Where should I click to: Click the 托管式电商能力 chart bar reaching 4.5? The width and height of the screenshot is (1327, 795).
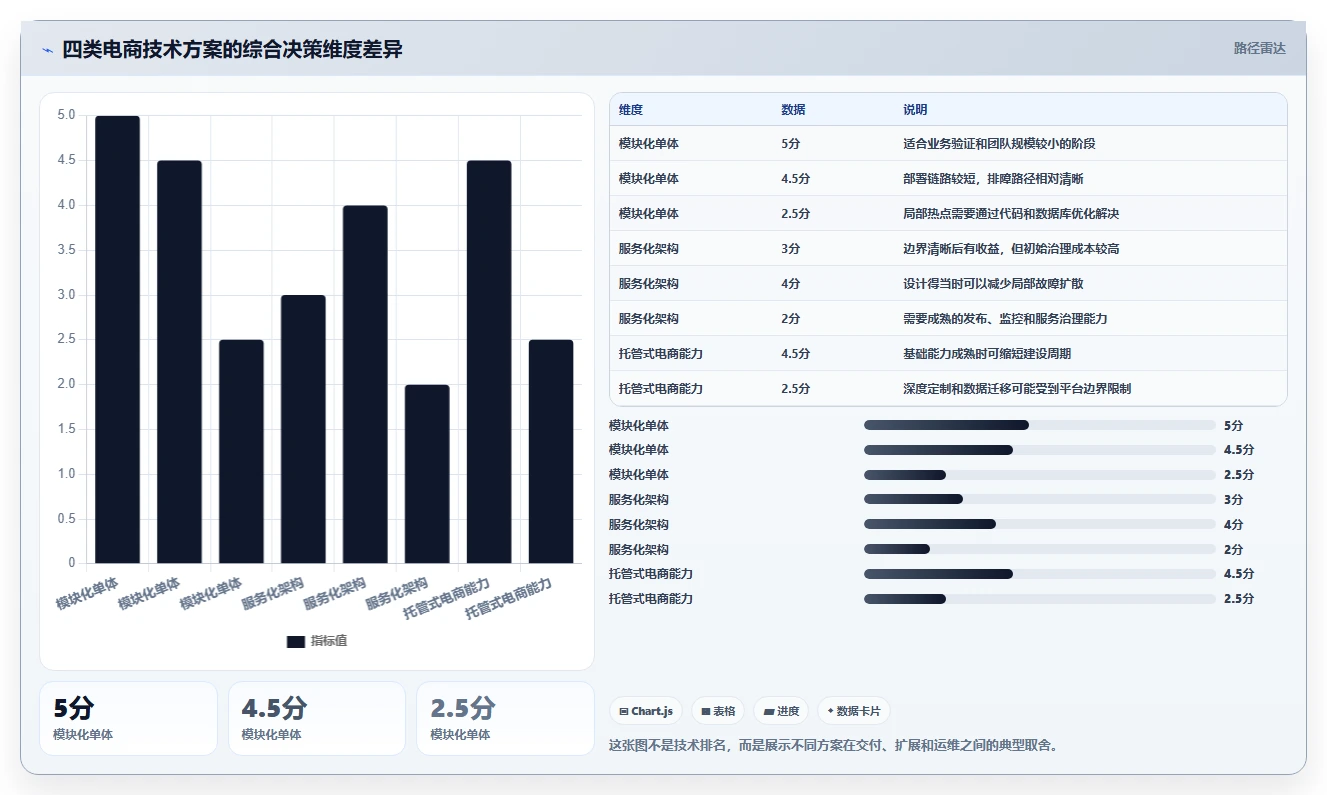point(489,362)
